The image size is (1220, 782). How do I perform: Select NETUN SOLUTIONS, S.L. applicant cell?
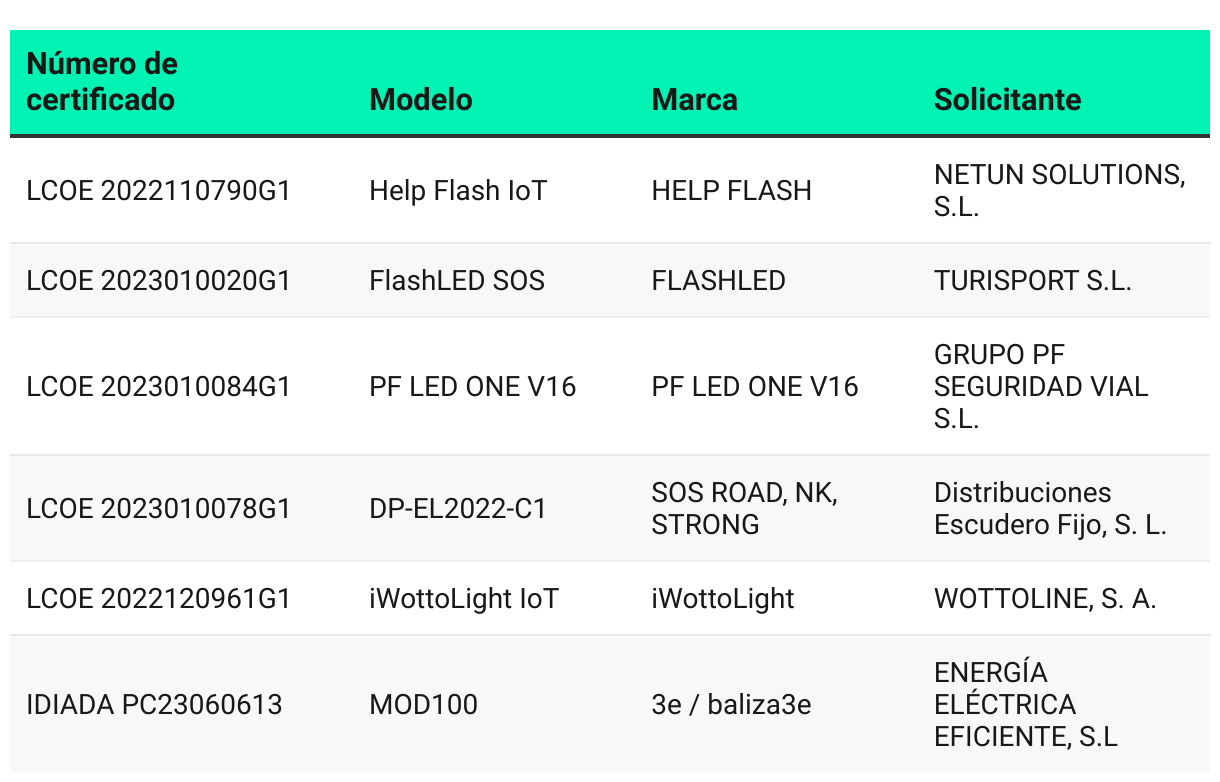(1059, 191)
